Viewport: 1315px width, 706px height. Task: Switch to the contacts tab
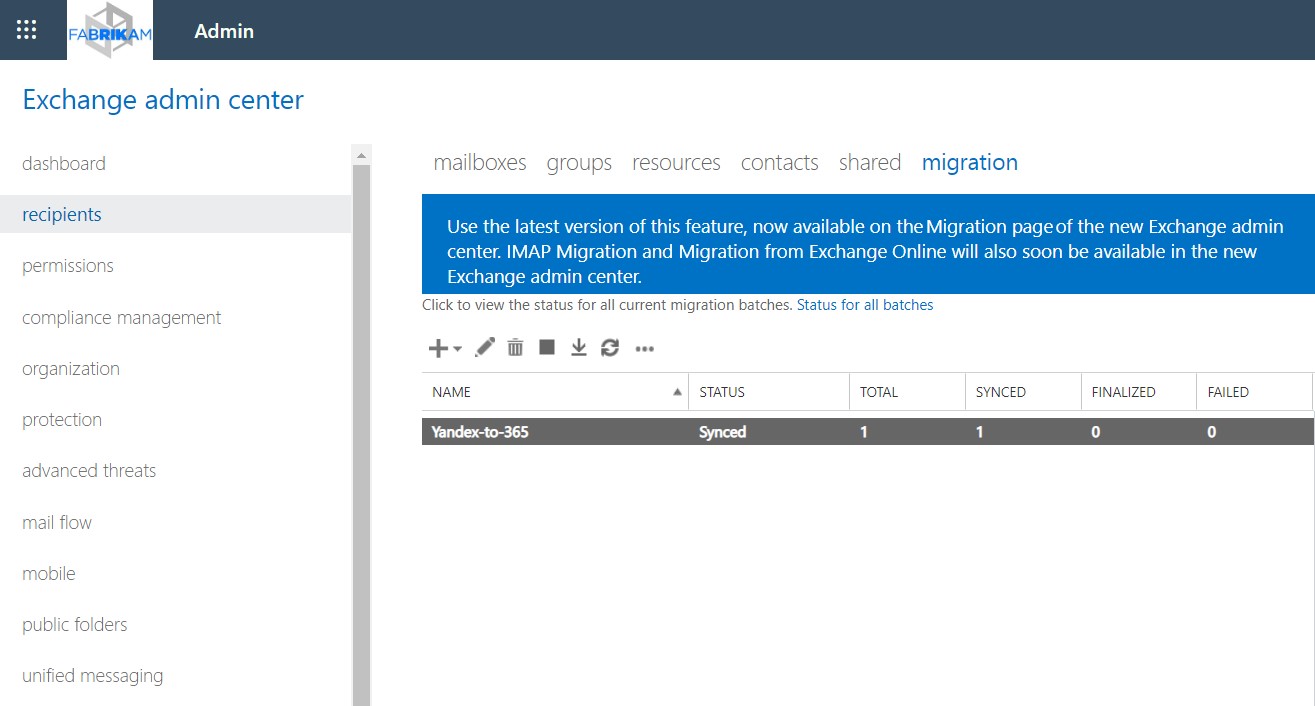(780, 162)
